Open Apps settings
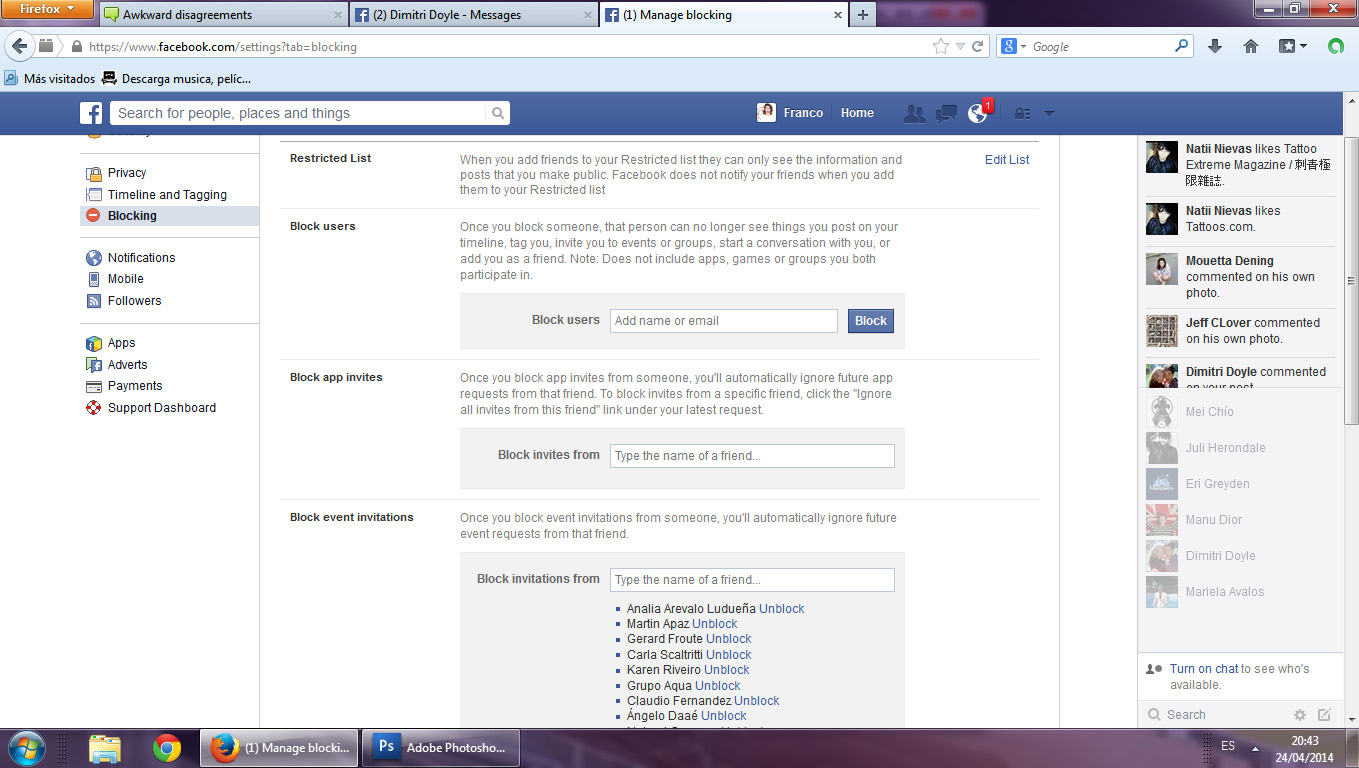The height and width of the screenshot is (768, 1359). tap(121, 343)
